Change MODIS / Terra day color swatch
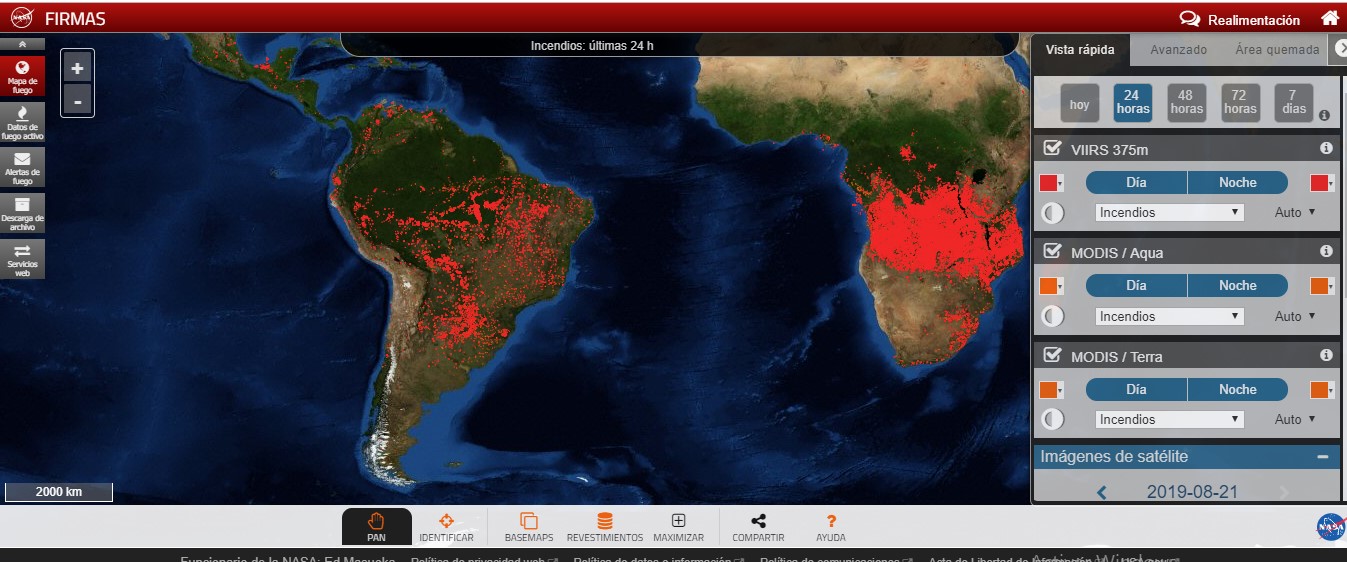The height and width of the screenshot is (562, 1347). pyautogui.click(x=1052, y=390)
